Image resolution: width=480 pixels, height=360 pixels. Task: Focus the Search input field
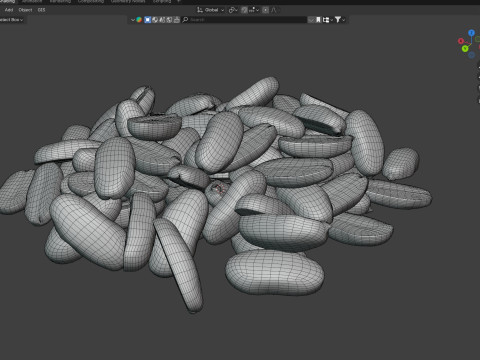click(x=244, y=20)
